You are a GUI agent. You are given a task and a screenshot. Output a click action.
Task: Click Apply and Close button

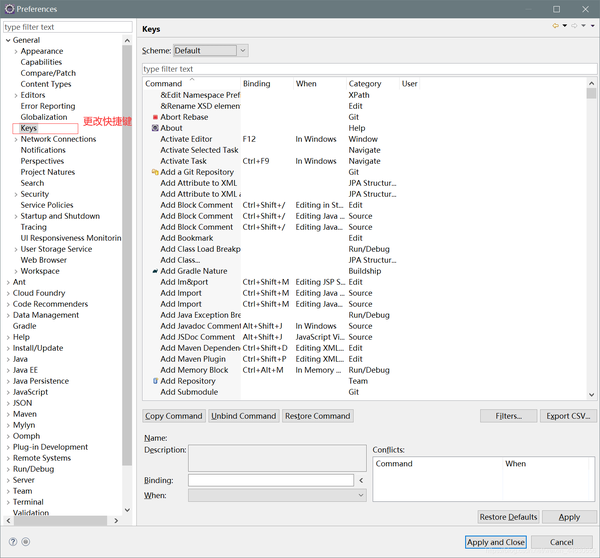496,542
